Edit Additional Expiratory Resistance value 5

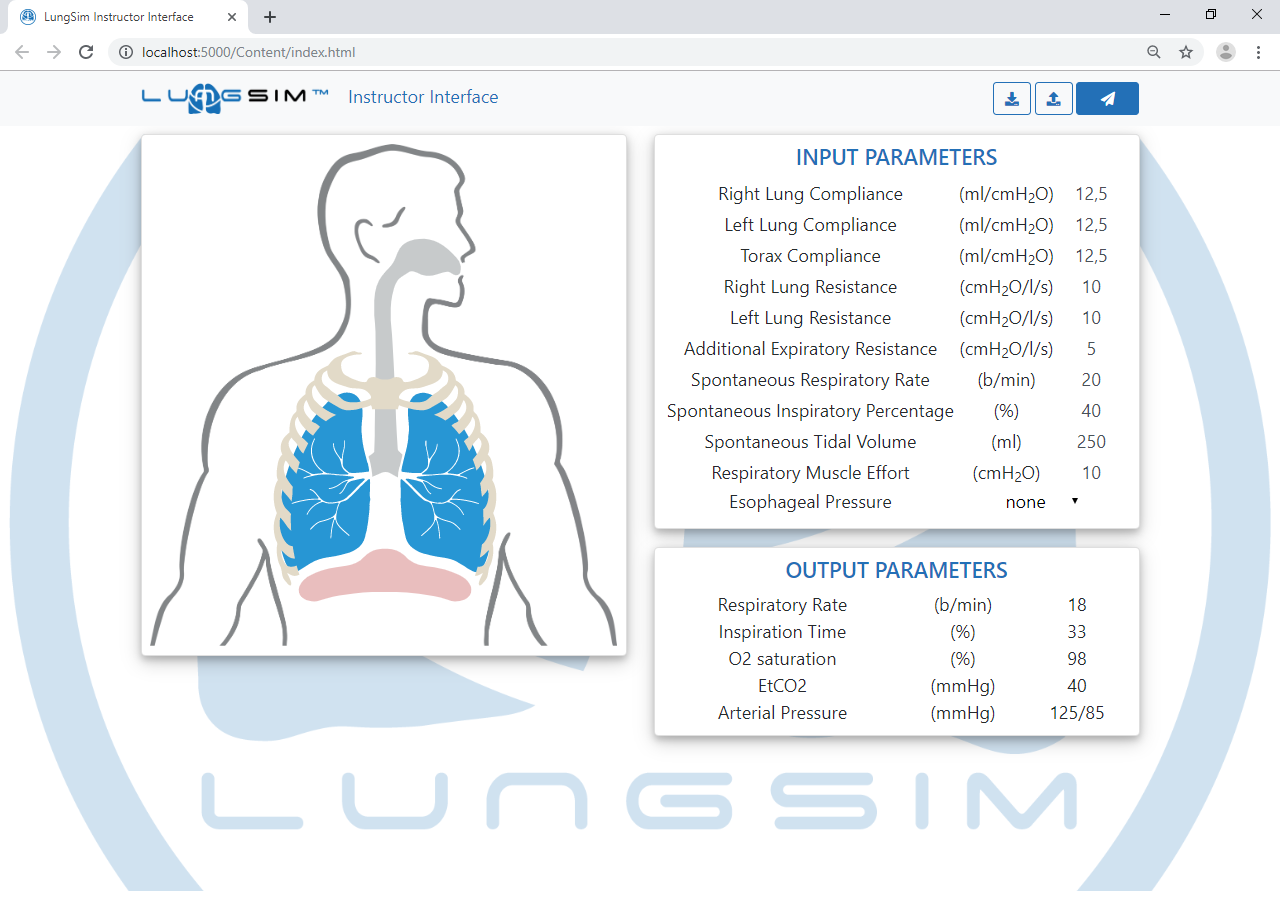coord(1091,349)
